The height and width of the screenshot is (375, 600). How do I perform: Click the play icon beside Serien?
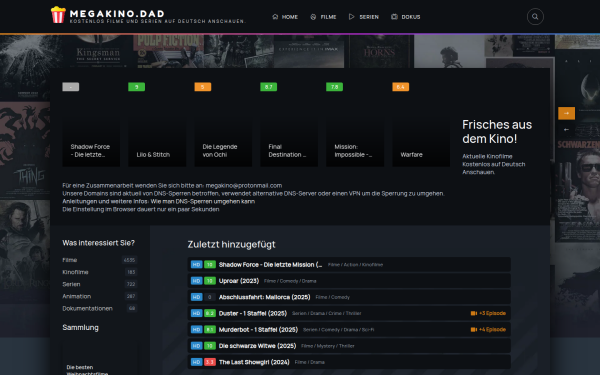351,17
